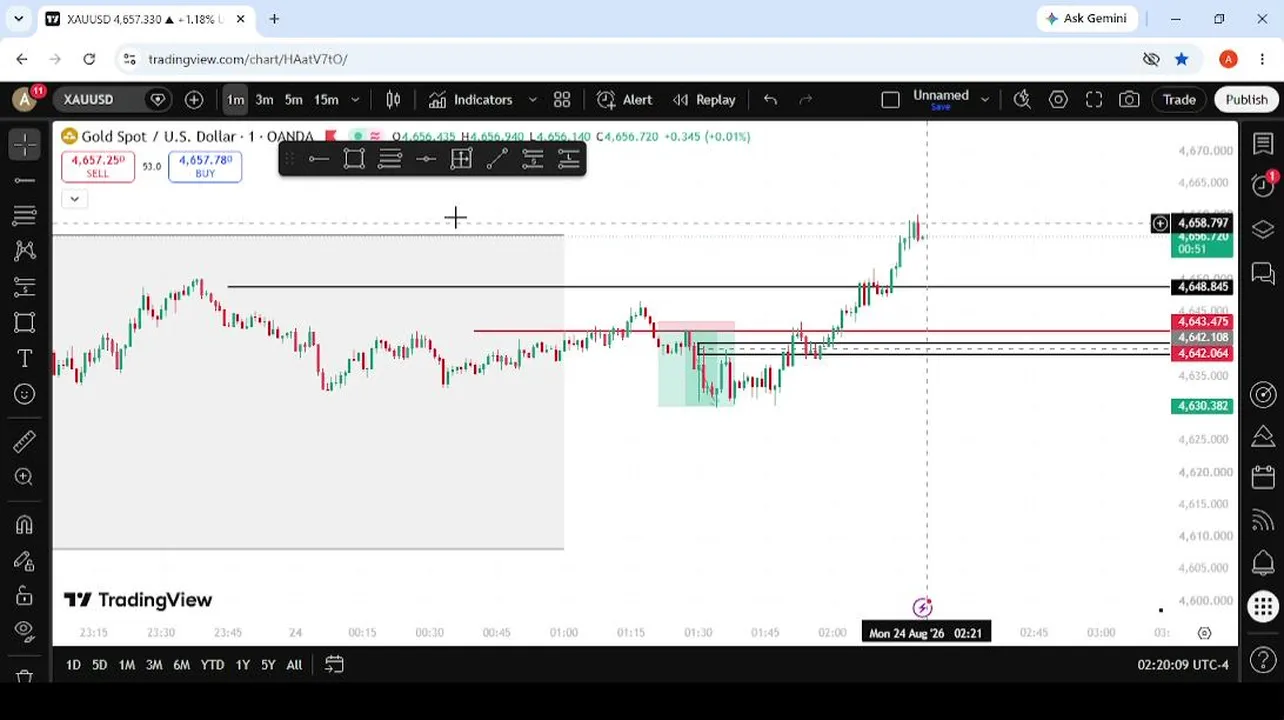Select the crosshair cursor tool
Screen dimensions: 1284x720
25,145
